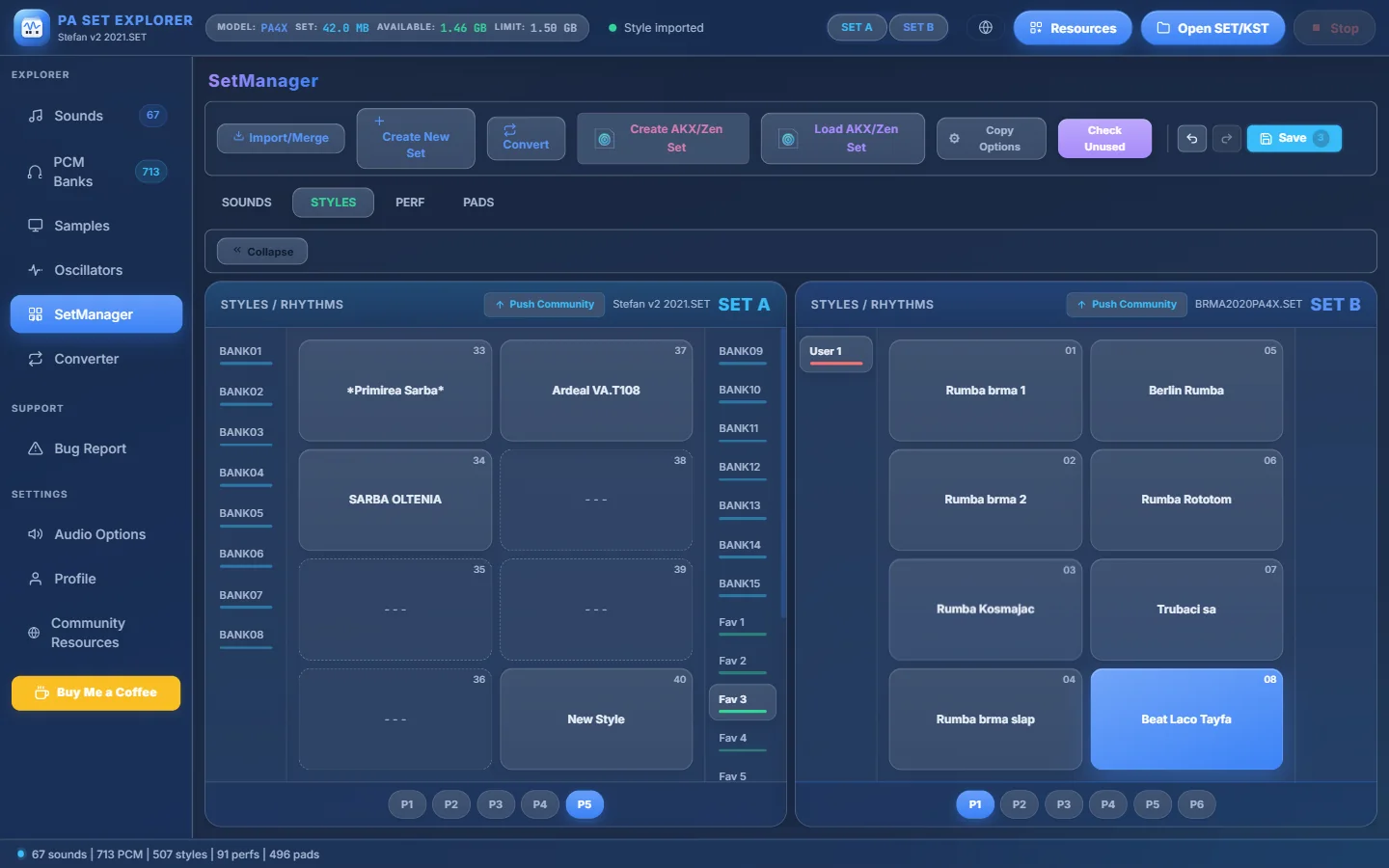Open the Profile settings
The image size is (1389, 868).
coord(96,579)
